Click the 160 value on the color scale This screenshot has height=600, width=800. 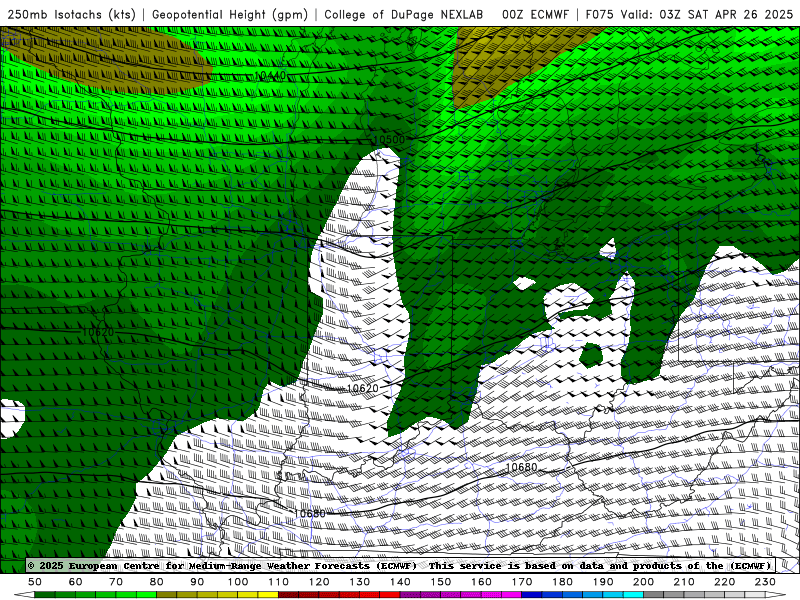[481, 582]
